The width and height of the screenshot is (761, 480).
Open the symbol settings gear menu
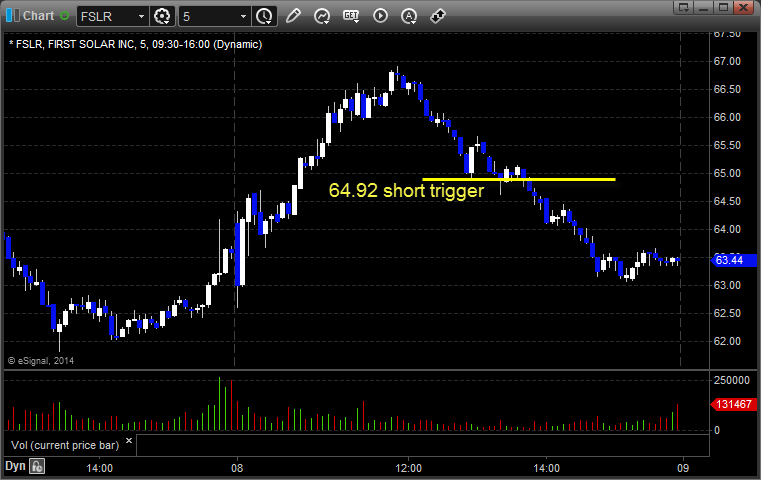pos(162,16)
